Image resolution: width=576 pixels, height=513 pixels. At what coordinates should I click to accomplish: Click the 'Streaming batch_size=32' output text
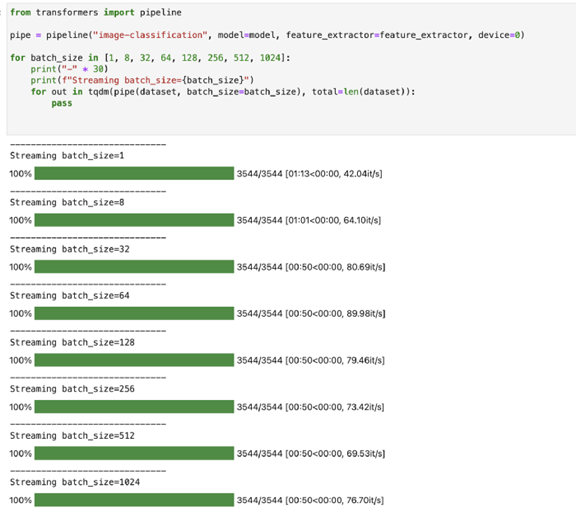click(x=70, y=249)
